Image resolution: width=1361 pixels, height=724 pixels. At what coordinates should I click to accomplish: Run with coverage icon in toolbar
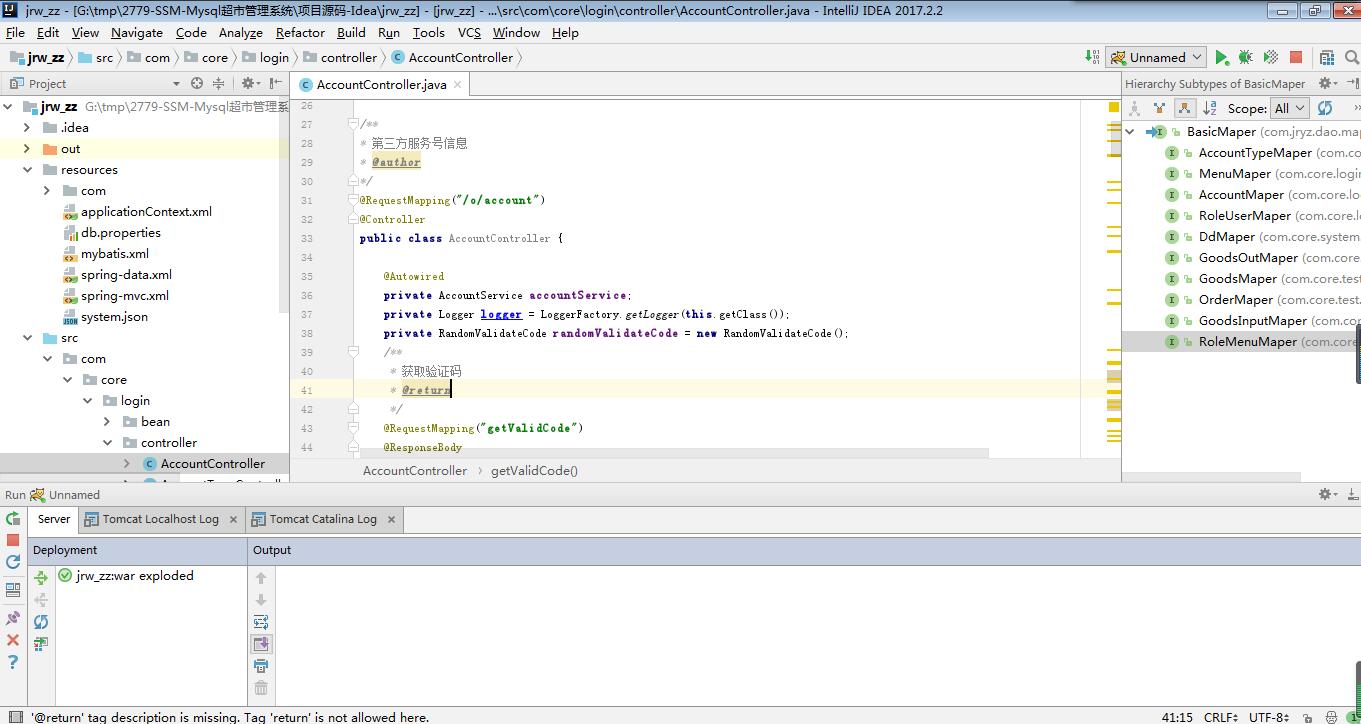[x=1271, y=58]
